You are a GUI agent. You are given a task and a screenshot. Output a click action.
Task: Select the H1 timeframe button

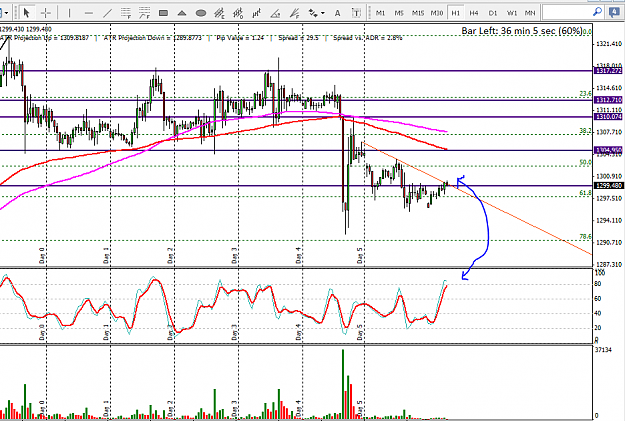(x=455, y=13)
